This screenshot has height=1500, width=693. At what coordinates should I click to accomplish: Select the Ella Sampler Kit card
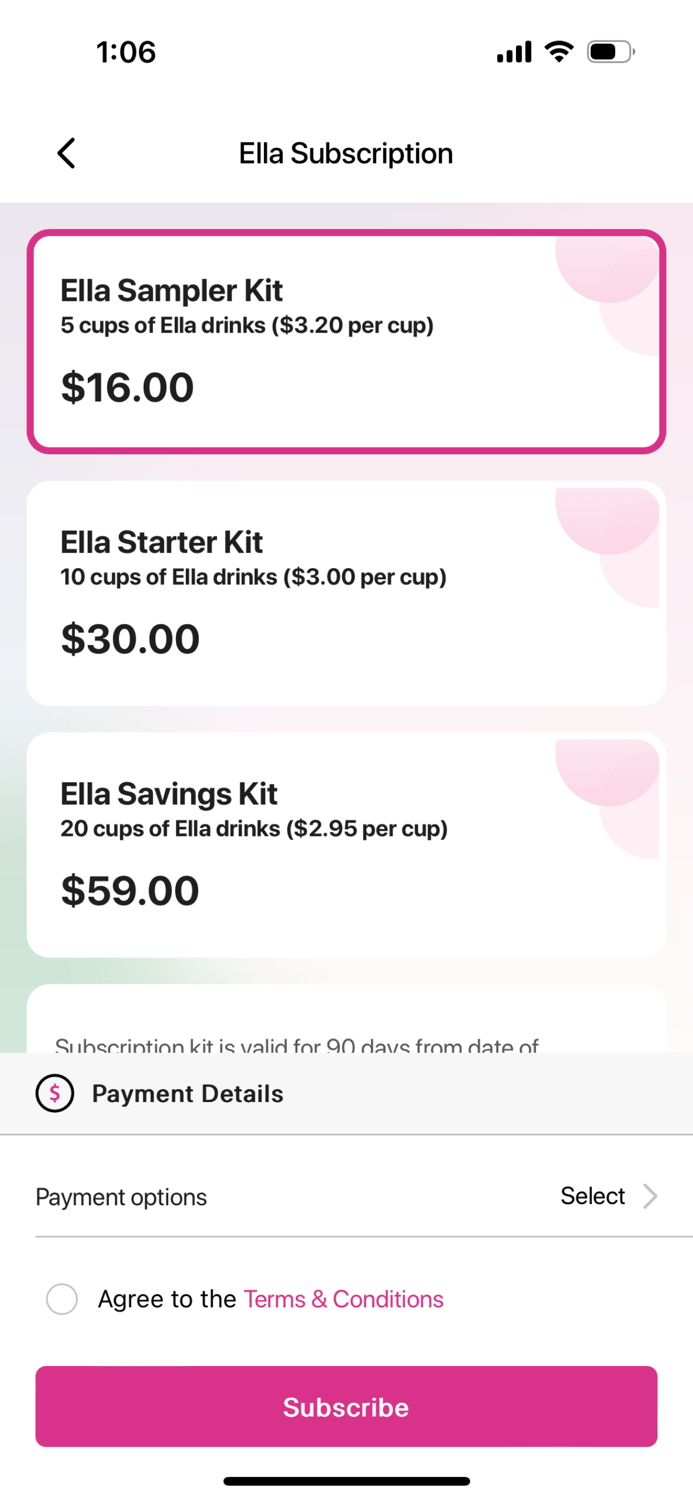[346, 340]
